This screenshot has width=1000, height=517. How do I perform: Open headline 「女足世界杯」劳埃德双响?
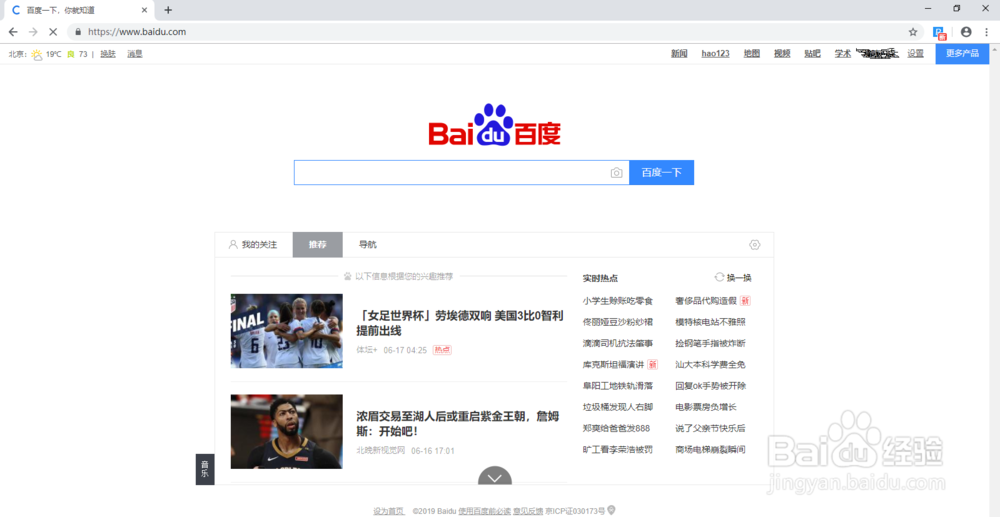coord(460,323)
